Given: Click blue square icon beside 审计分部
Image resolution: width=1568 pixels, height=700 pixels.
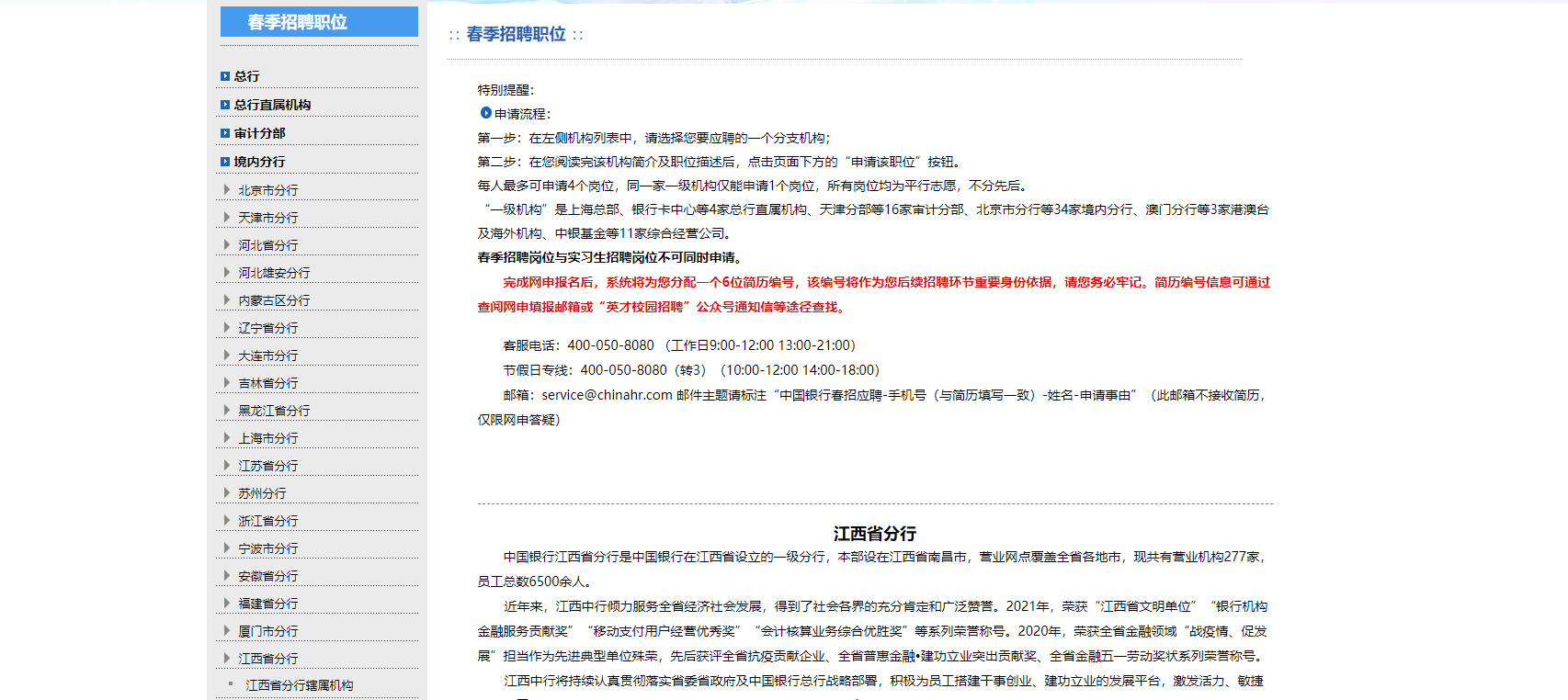Looking at the screenshot, I should 225,133.
